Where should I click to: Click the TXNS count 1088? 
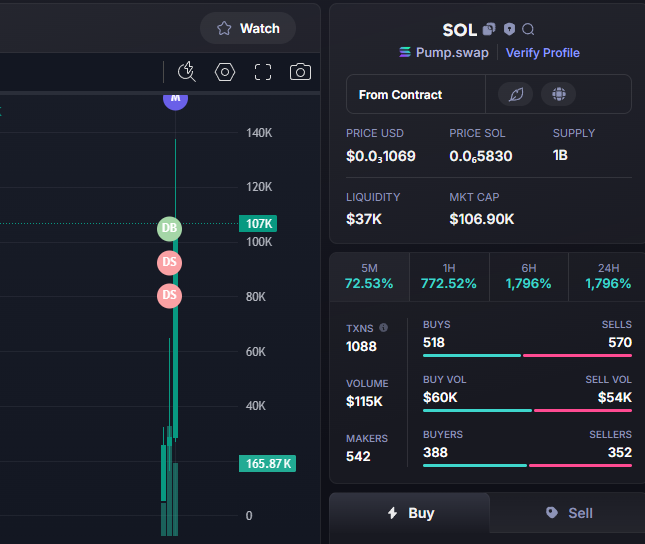(x=361, y=346)
